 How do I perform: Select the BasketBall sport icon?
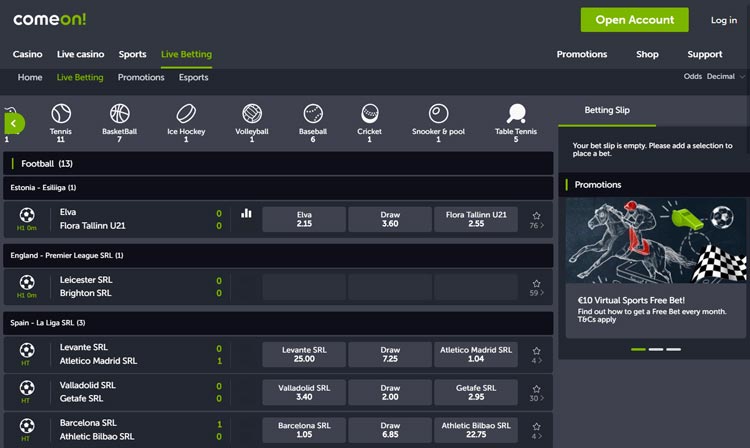pyautogui.click(x=120, y=114)
